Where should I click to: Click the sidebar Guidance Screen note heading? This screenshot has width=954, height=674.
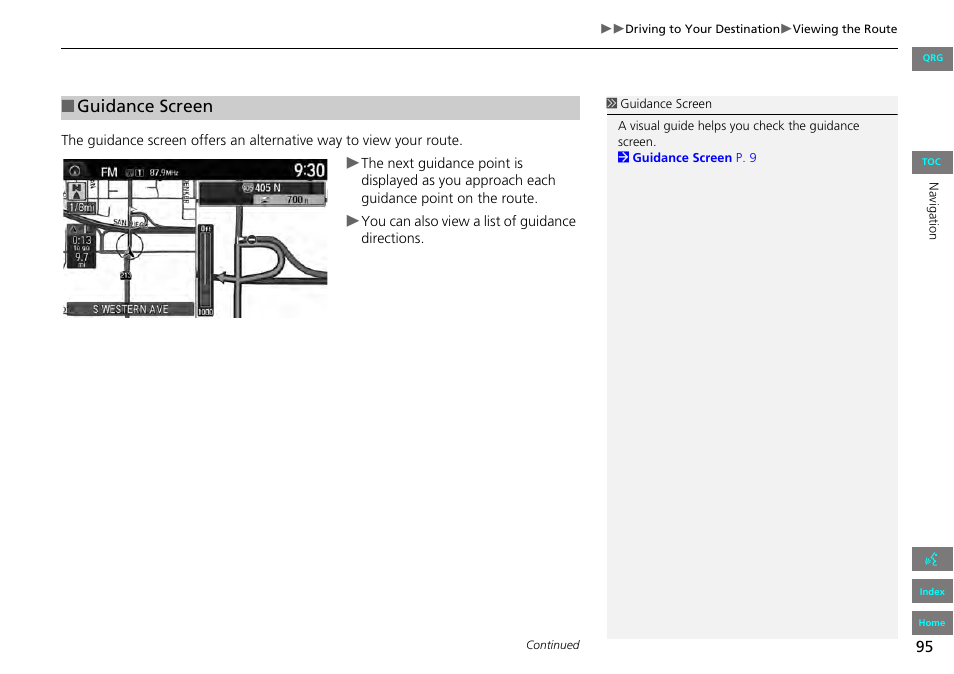666,104
